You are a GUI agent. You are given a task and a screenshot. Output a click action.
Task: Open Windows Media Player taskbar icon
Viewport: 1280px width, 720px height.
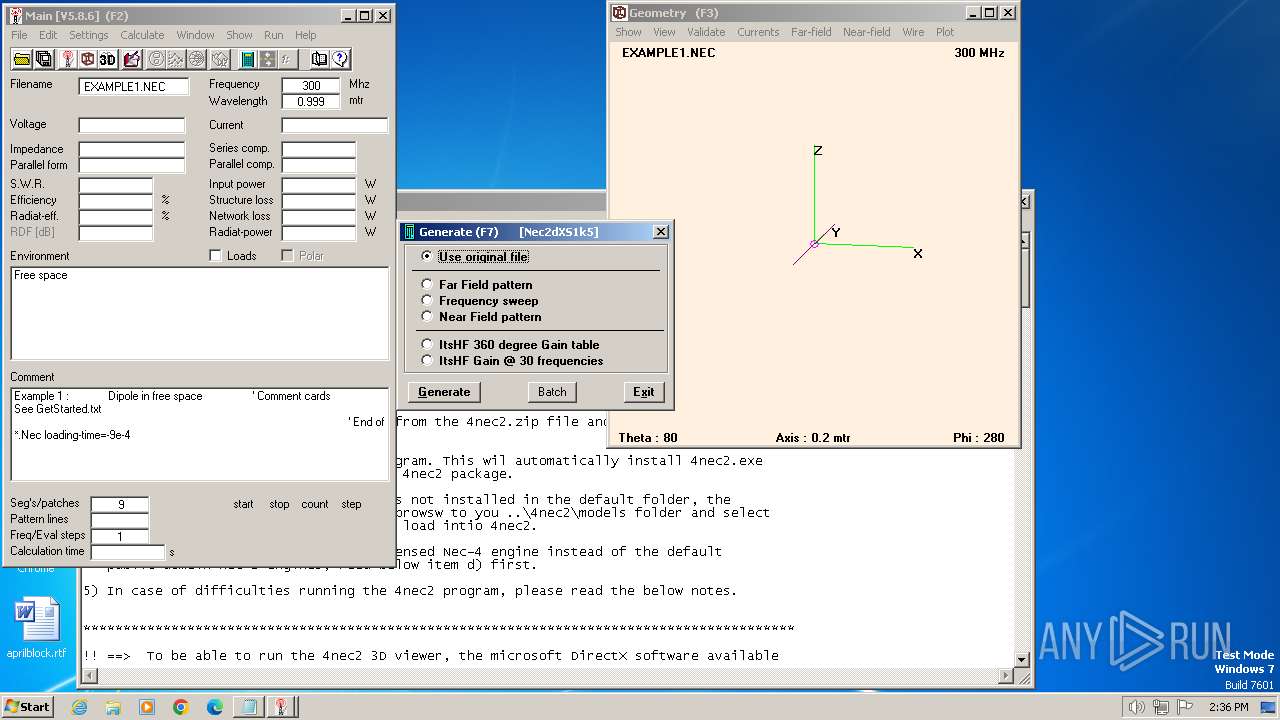pos(147,707)
